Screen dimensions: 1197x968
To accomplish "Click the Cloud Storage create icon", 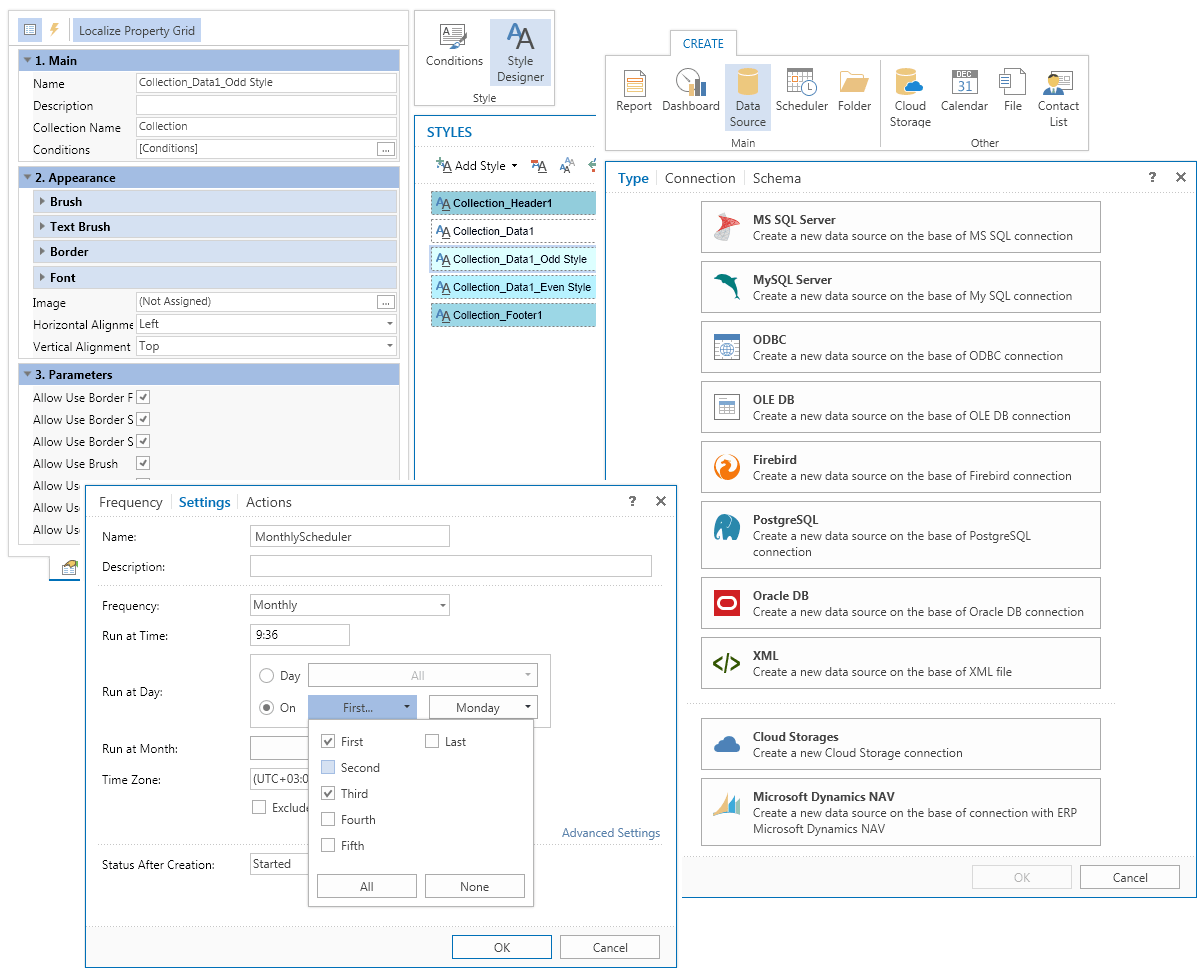I will (x=910, y=98).
